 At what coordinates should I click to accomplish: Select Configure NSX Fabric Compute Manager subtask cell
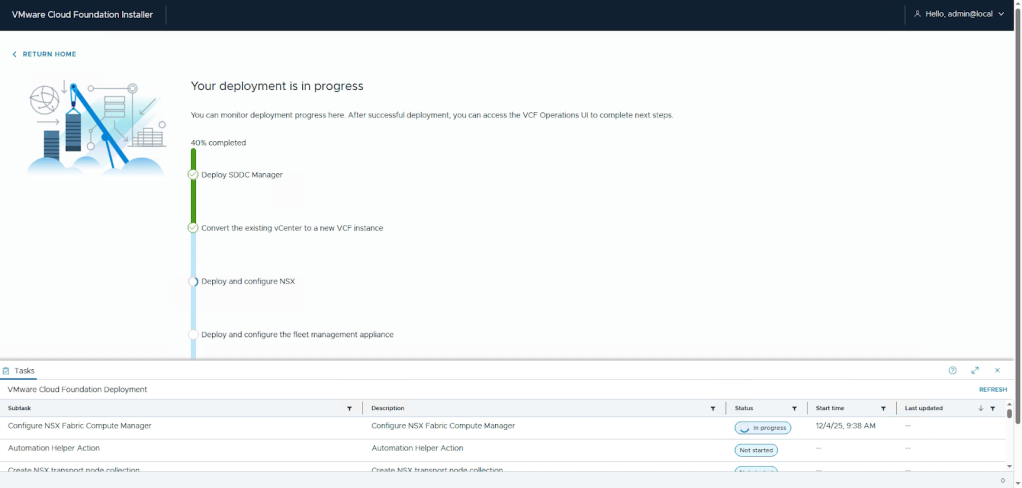tap(80, 425)
